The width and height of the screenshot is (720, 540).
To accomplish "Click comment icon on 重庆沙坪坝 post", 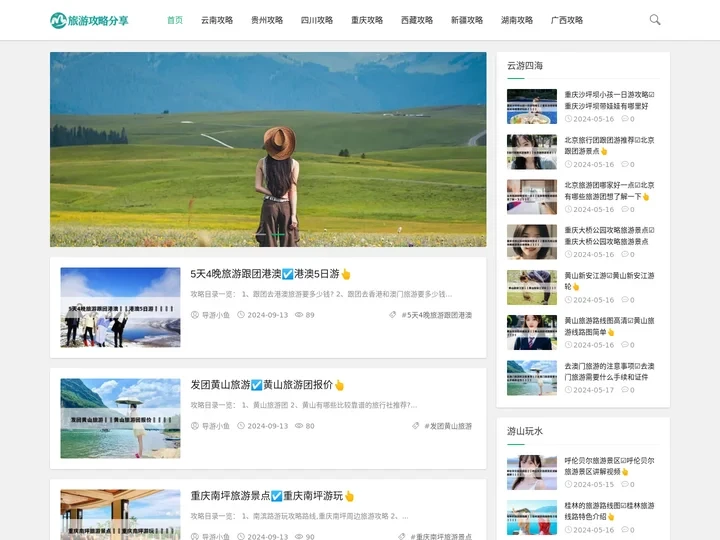I will tap(624, 119).
